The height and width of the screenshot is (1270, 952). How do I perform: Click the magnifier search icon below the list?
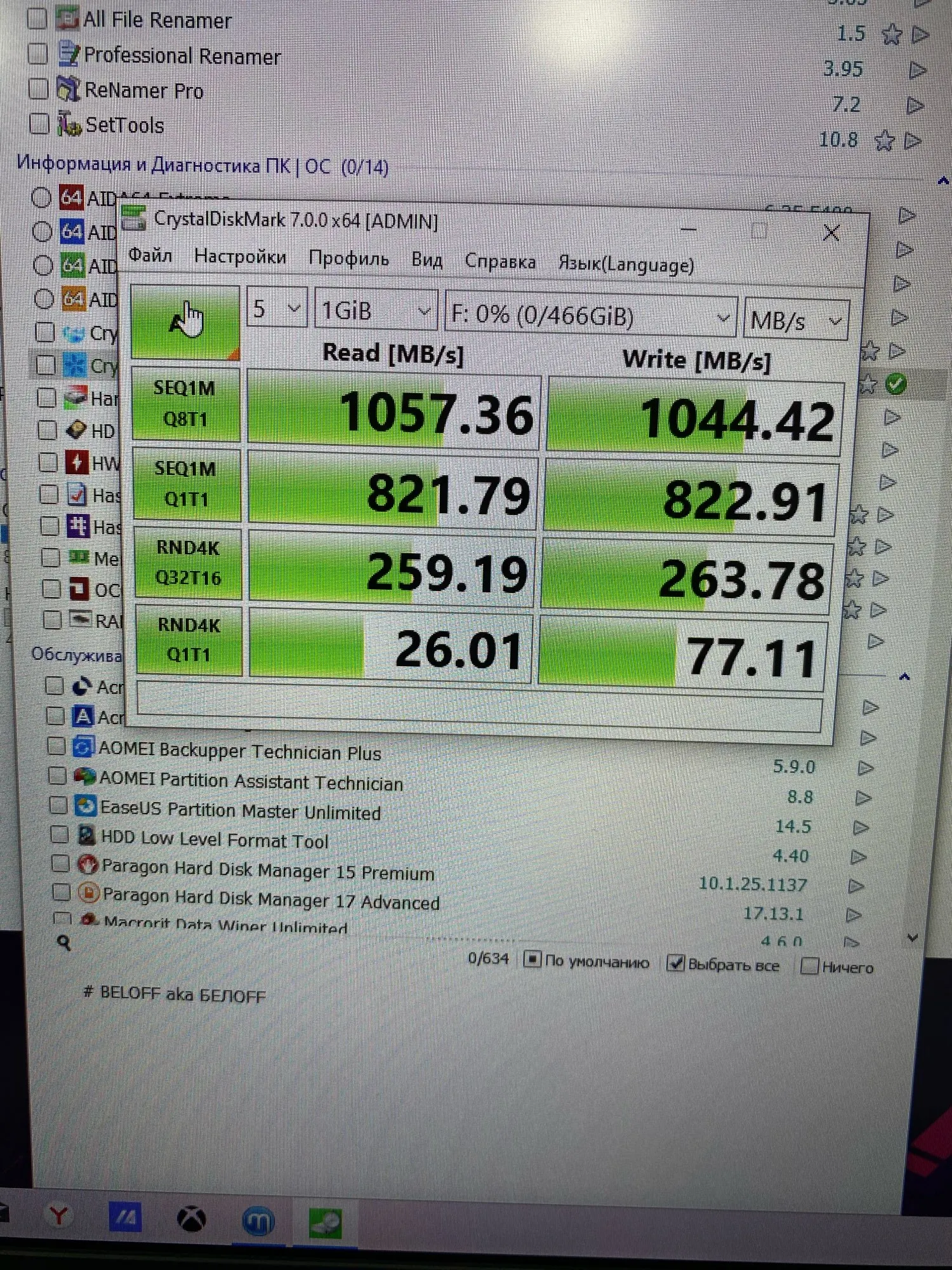63,943
